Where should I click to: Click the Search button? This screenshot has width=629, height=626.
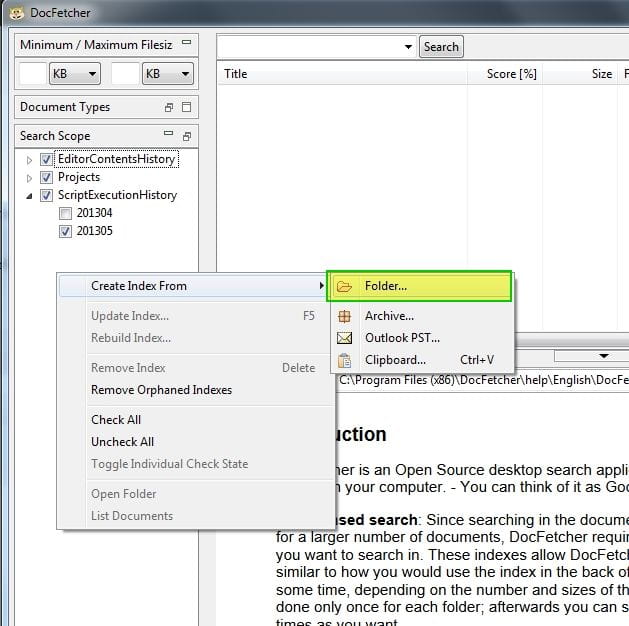click(x=441, y=47)
